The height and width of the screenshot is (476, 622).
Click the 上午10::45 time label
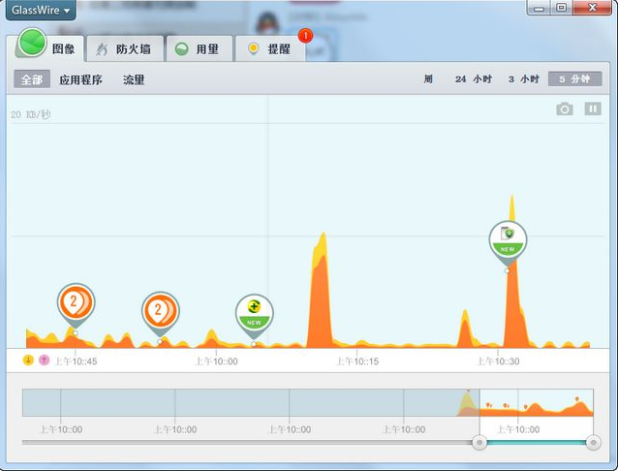click(x=75, y=361)
